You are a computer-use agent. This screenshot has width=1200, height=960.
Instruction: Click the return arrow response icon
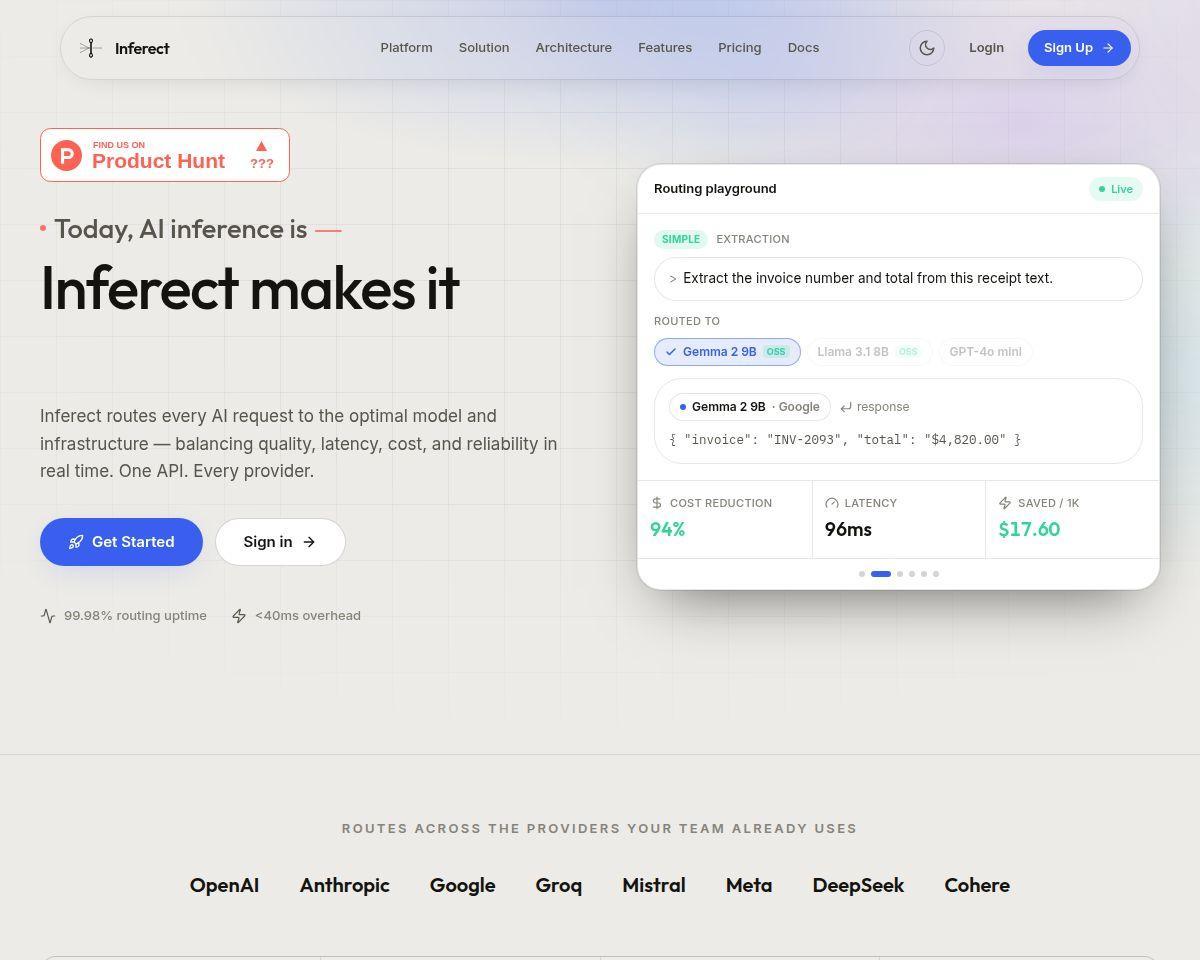pos(846,407)
